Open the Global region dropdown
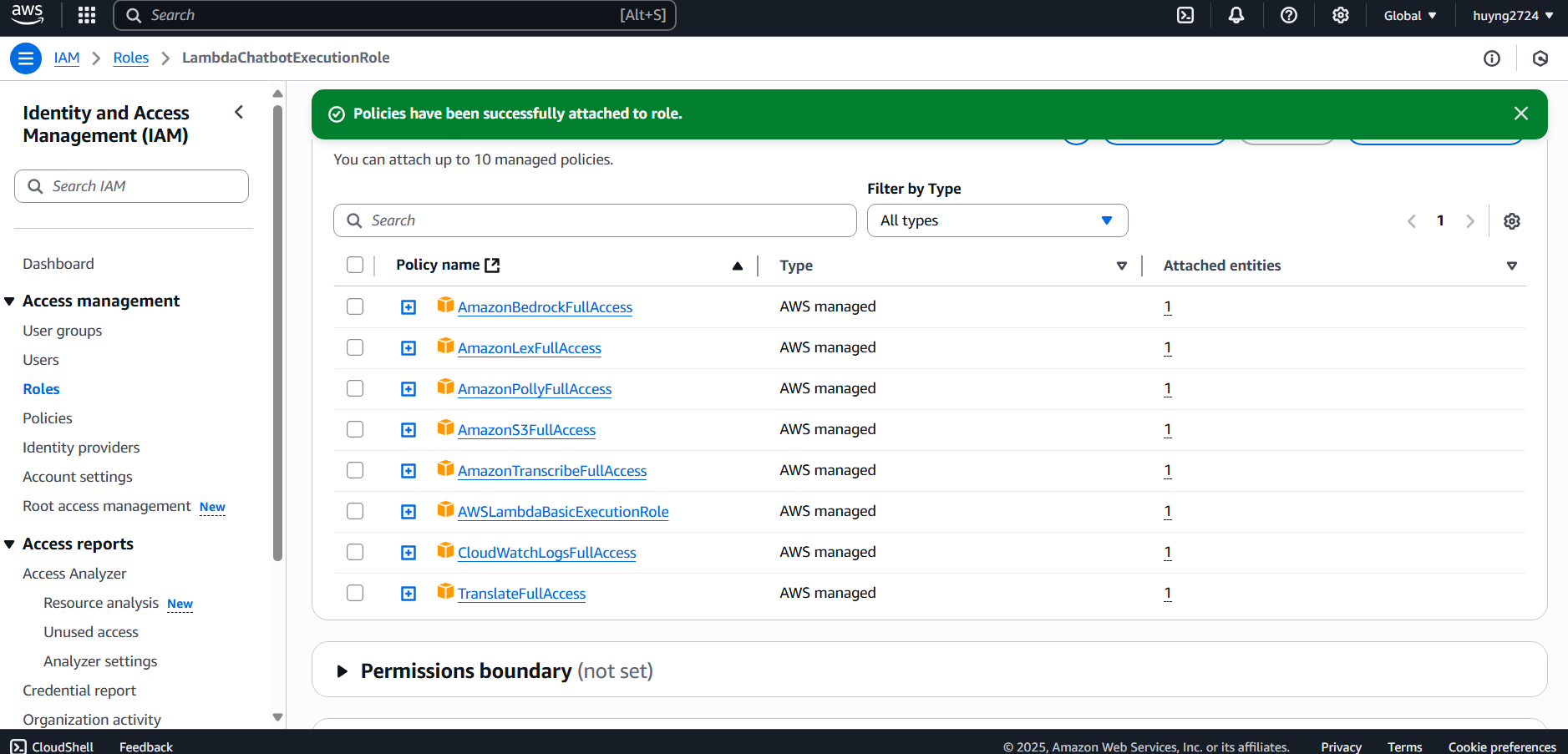This screenshot has width=1568, height=754. pyautogui.click(x=1410, y=16)
